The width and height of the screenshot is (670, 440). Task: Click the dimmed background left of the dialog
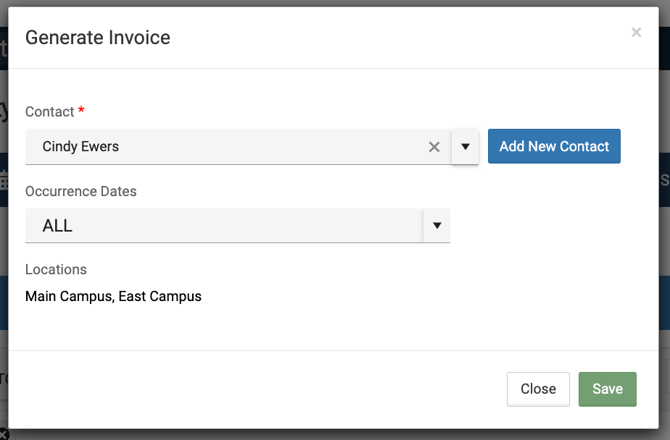click(x=4, y=250)
